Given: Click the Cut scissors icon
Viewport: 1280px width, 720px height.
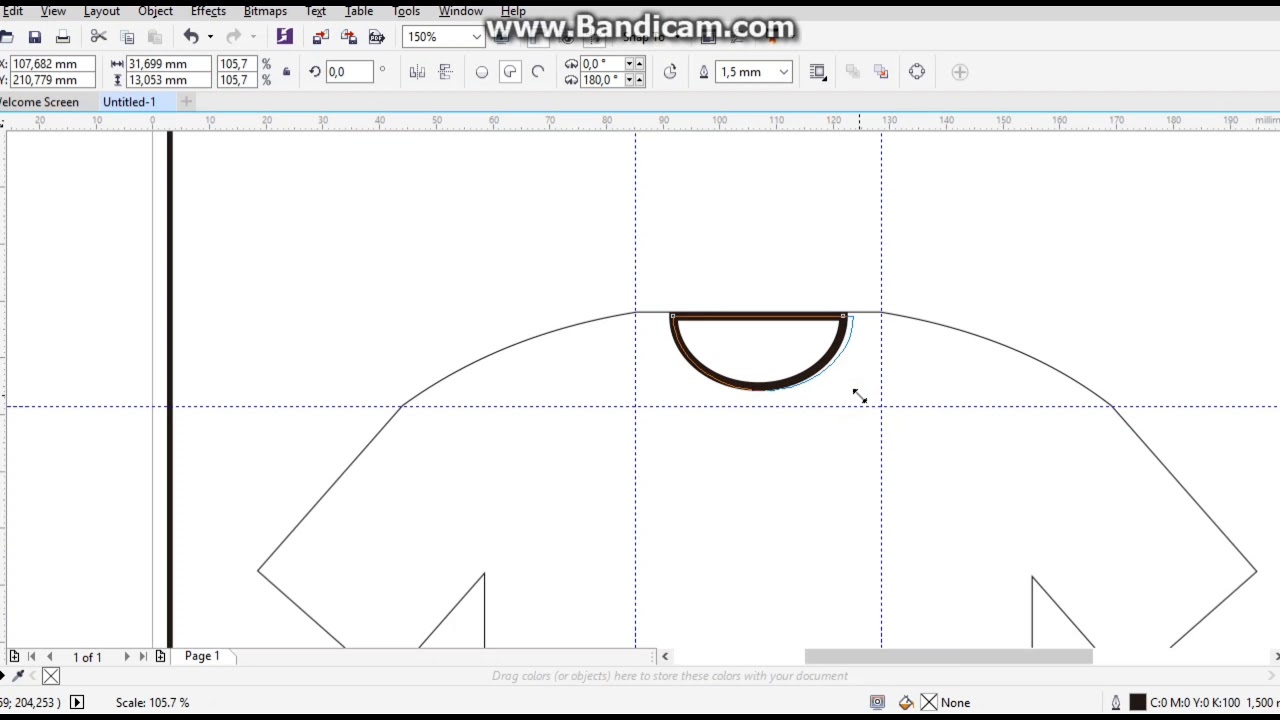Looking at the screenshot, I should tap(98, 37).
